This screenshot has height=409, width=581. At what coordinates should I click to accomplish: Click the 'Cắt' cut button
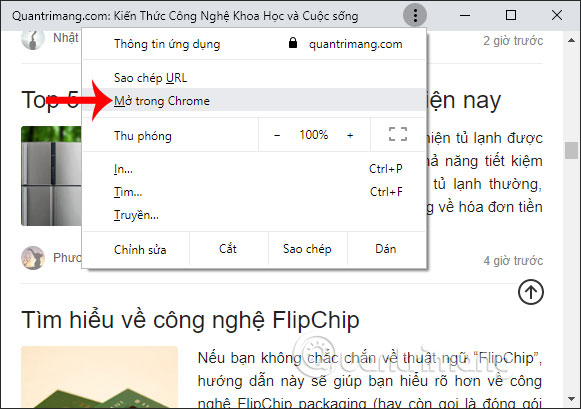[228, 249]
